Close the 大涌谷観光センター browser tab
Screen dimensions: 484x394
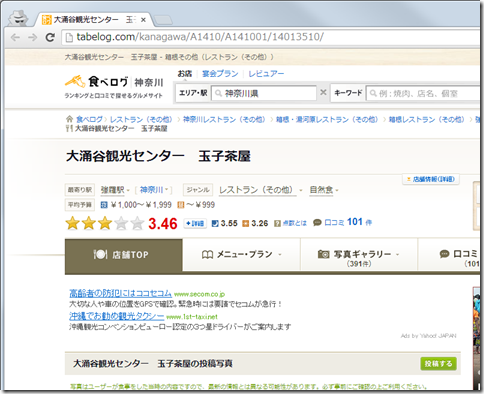pyautogui.click(x=143, y=20)
